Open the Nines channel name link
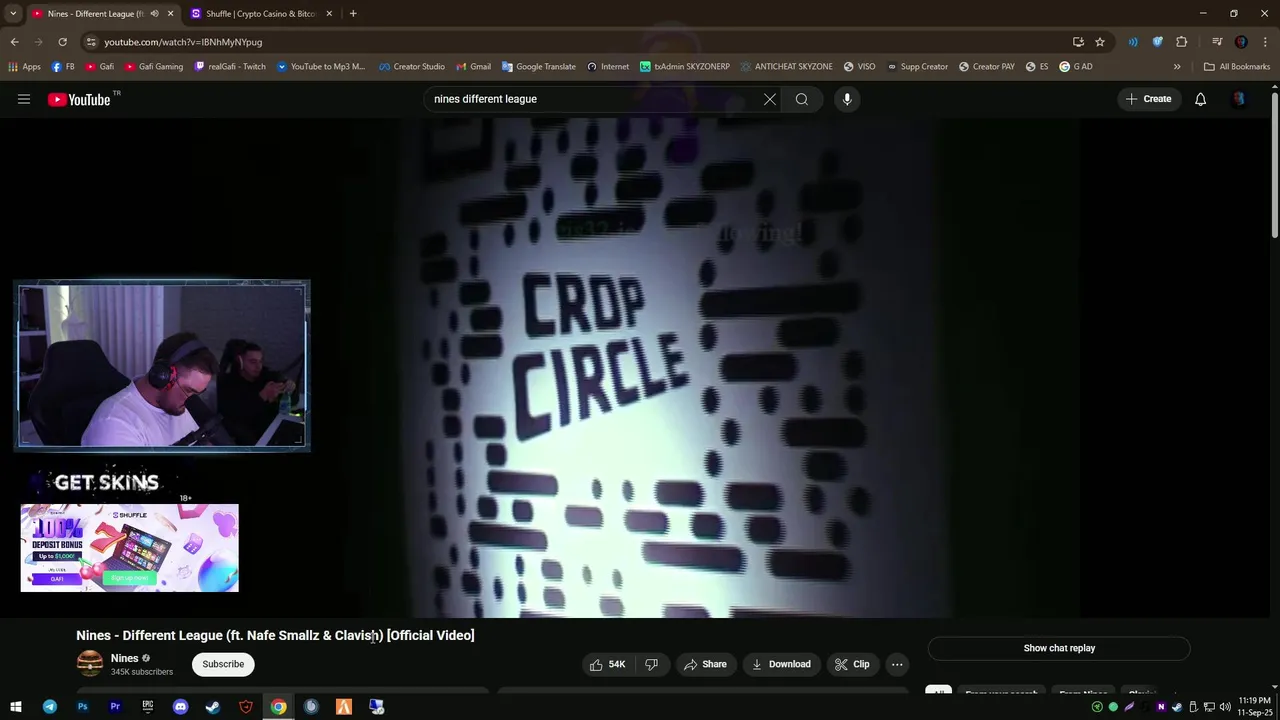The width and height of the screenshot is (1280, 720). (x=125, y=658)
